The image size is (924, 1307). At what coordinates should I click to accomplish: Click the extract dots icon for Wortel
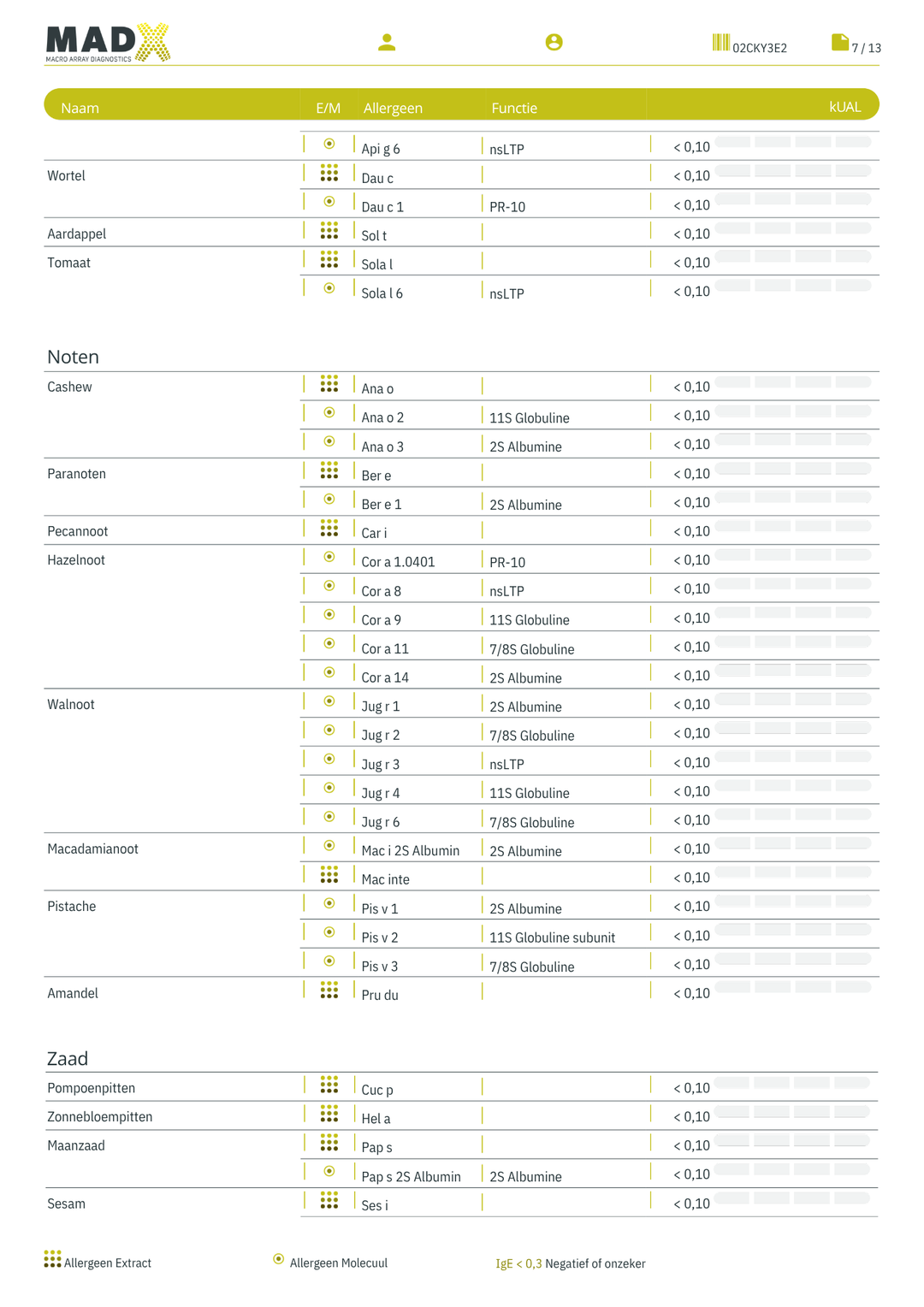(329, 174)
